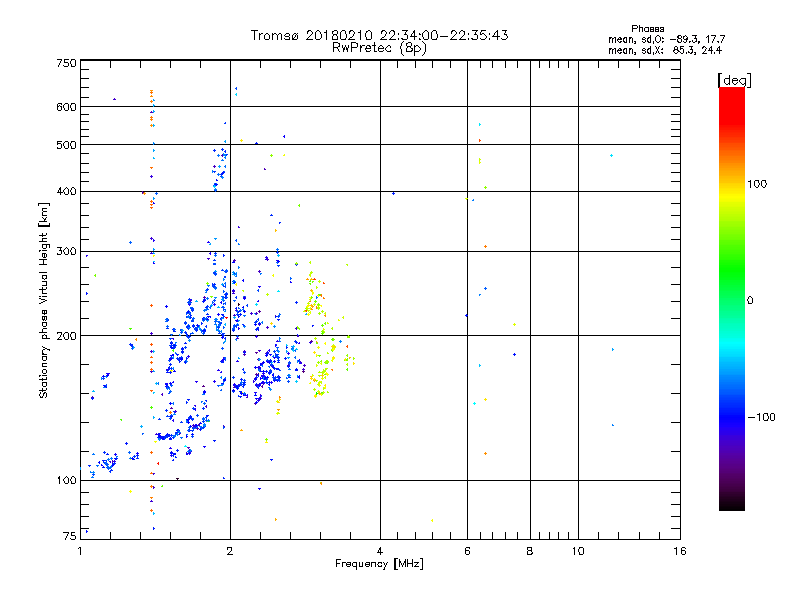Click the x-axis tick label '2'
The width and height of the screenshot is (800, 600).
coord(230,551)
